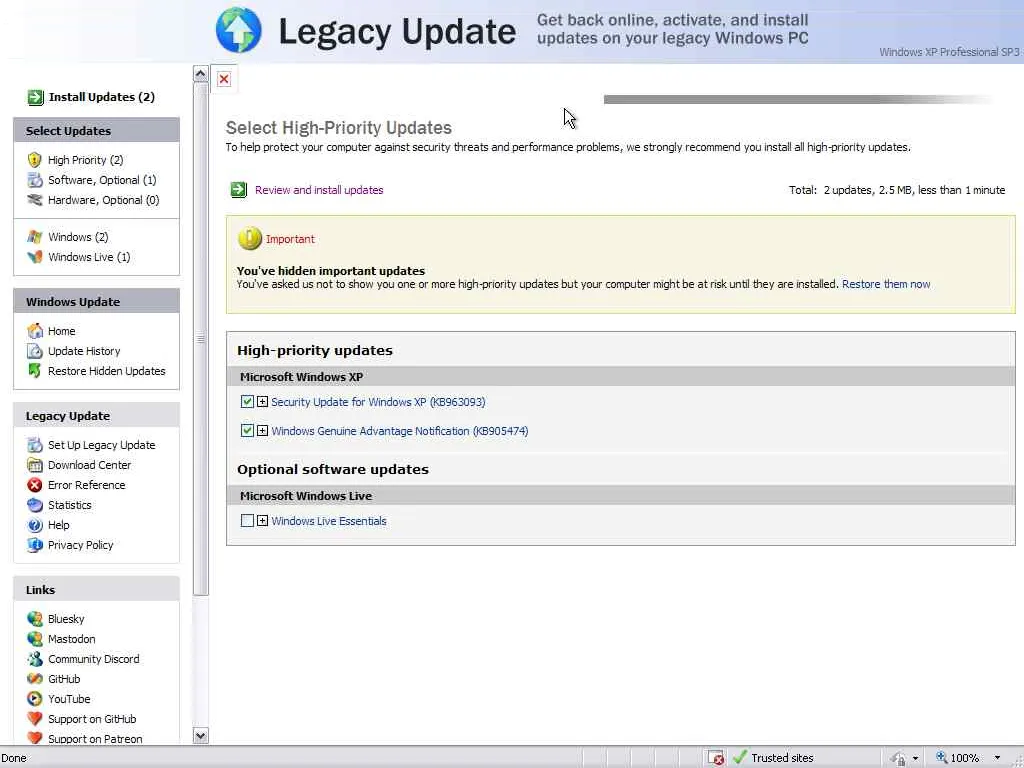Image resolution: width=1024 pixels, height=768 pixels.
Task: Click the zoom magnifier icon in status bar
Action: (942, 758)
